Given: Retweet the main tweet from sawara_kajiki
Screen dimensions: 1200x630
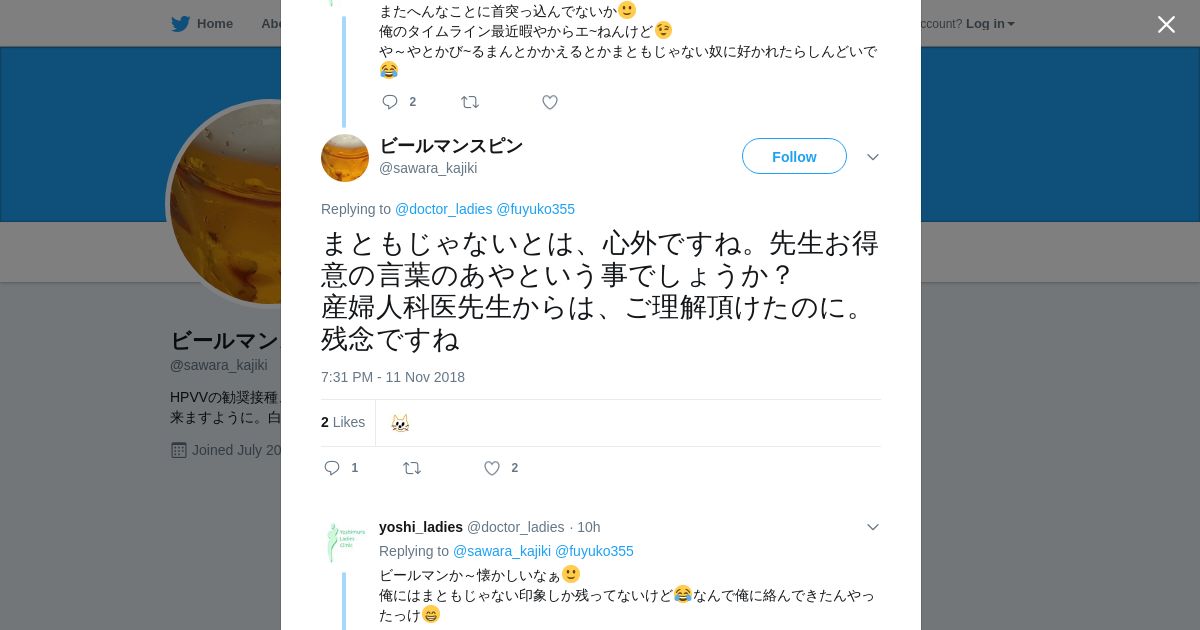Looking at the screenshot, I should (x=412, y=468).
